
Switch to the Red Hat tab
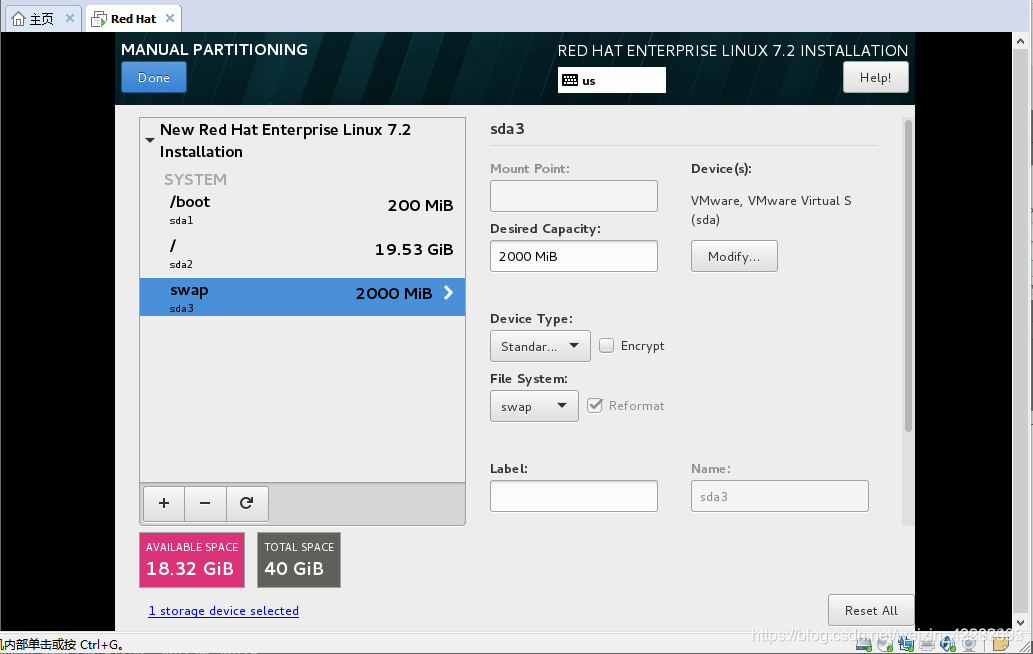tap(133, 18)
